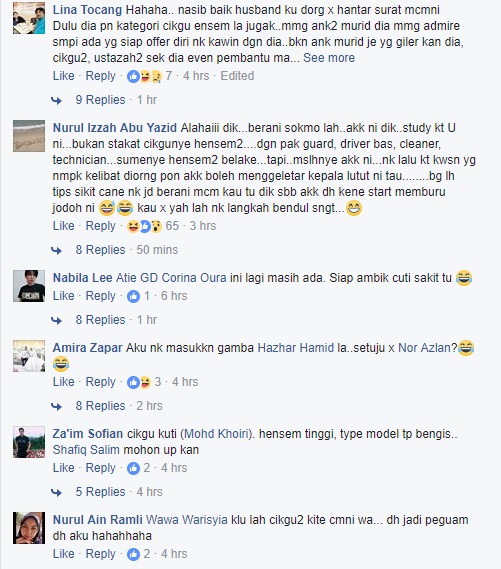The height and width of the screenshot is (569, 501).
Task: Click thumbs-up icon on Nurul Ain Ramli's comment
Action: click(133, 554)
